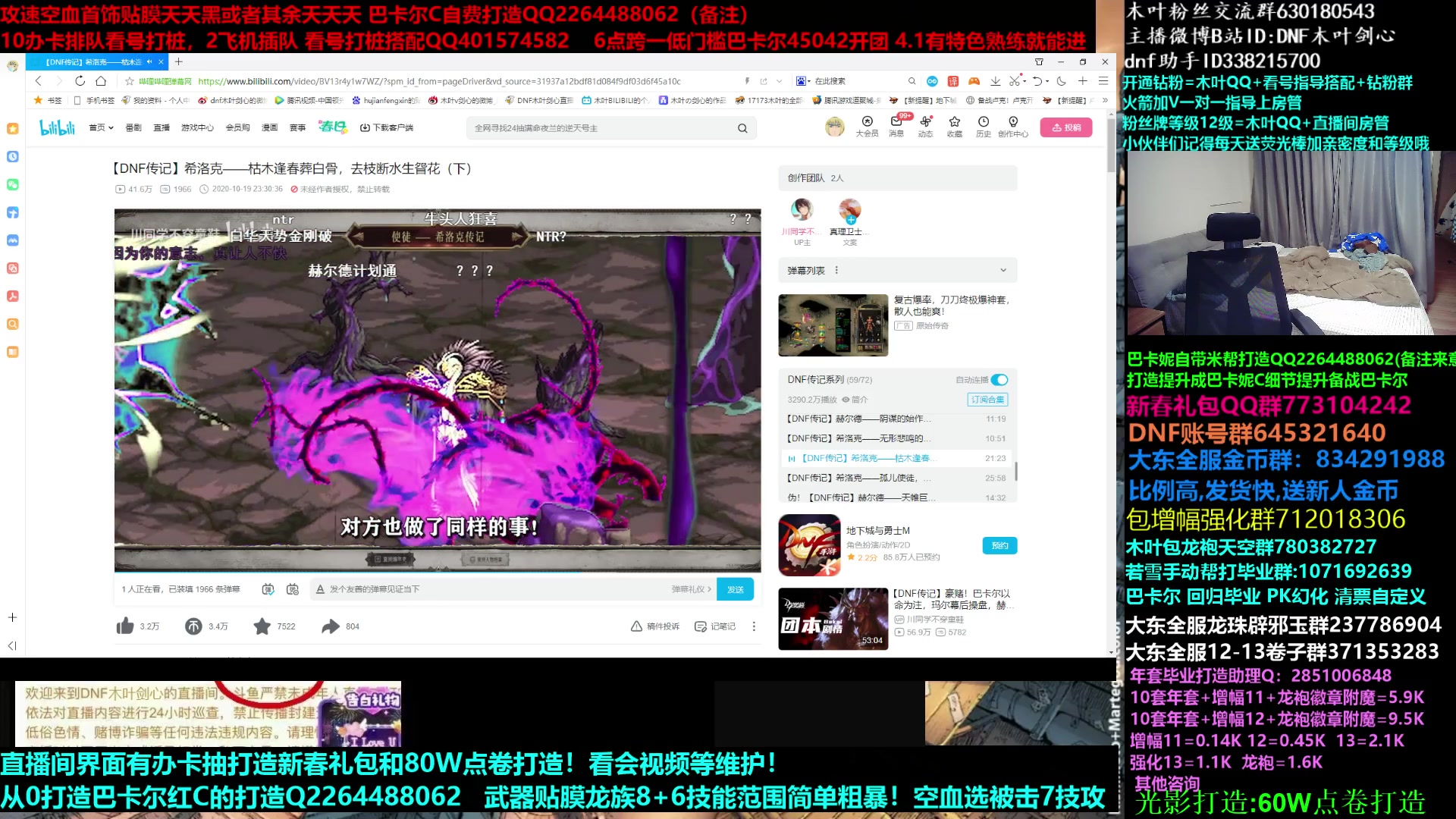Open danmaku settings icon beside input
This screenshot has width=1456, height=819.
pos(293,589)
